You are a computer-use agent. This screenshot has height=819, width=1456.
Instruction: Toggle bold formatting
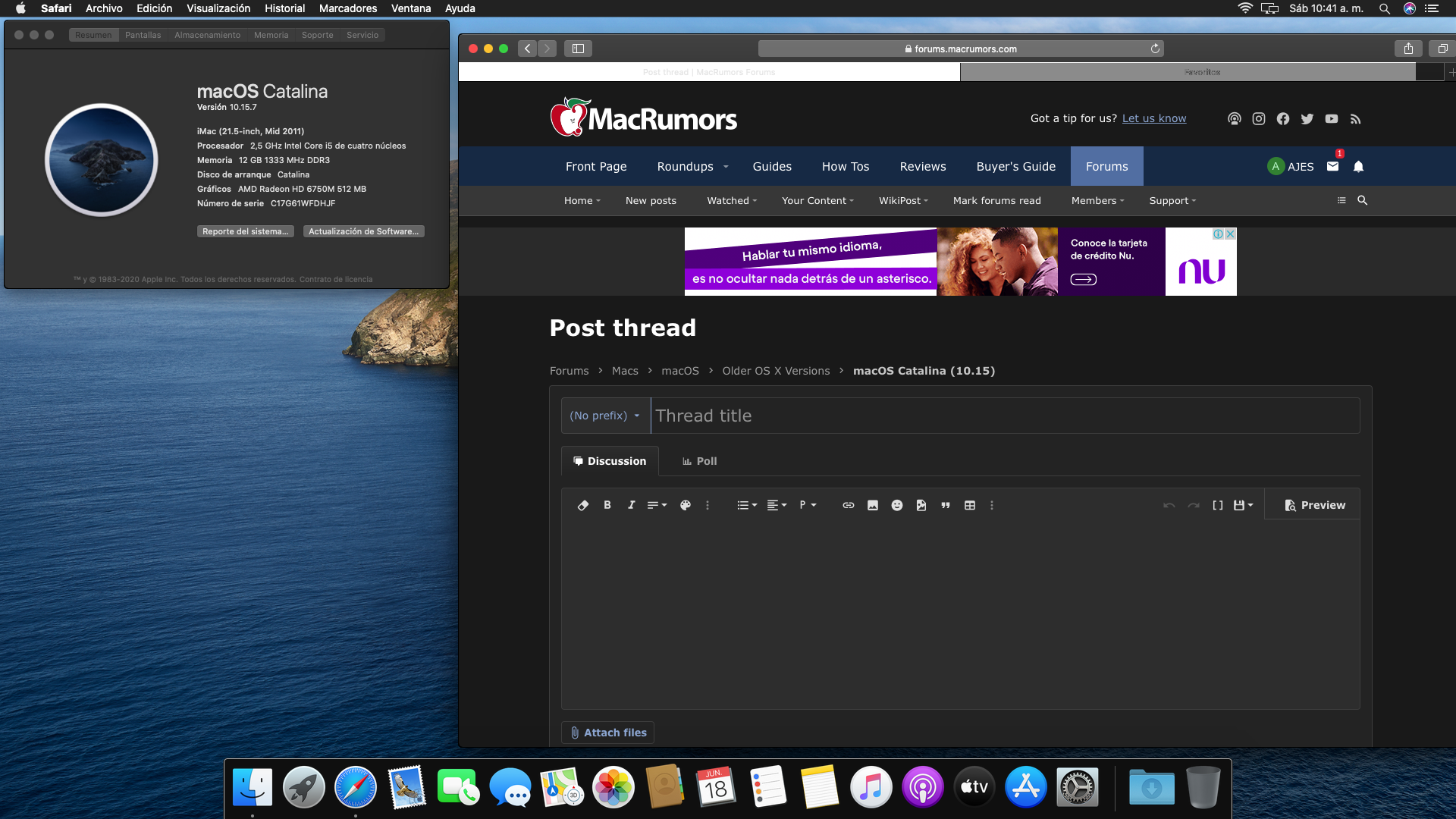pyautogui.click(x=607, y=505)
